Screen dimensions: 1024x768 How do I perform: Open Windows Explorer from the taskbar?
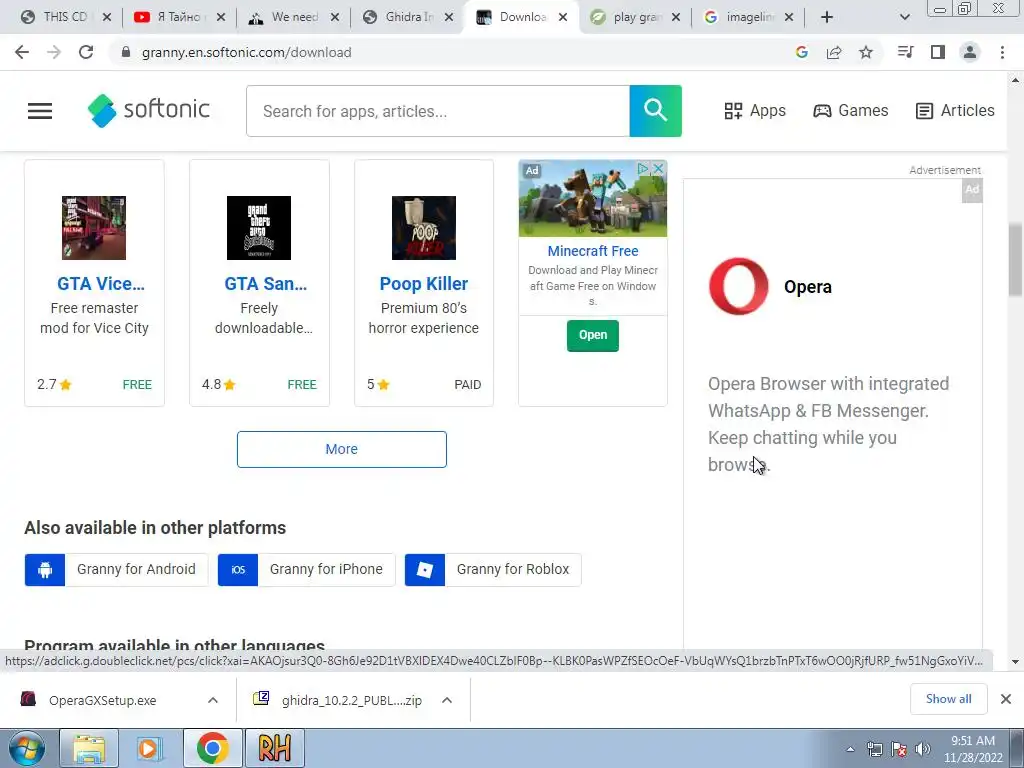pyautogui.click(x=89, y=748)
